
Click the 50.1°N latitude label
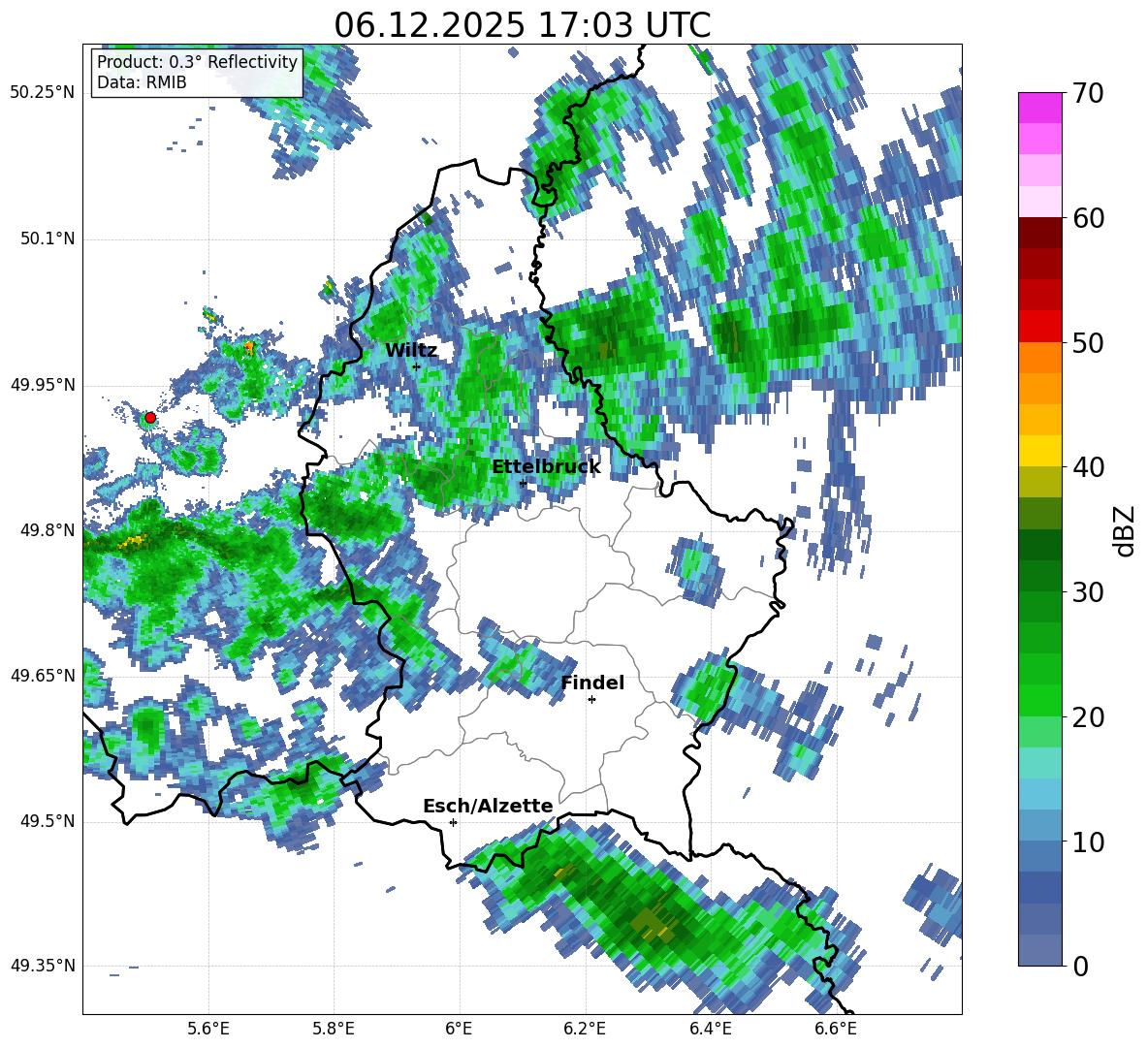[x=48, y=238]
